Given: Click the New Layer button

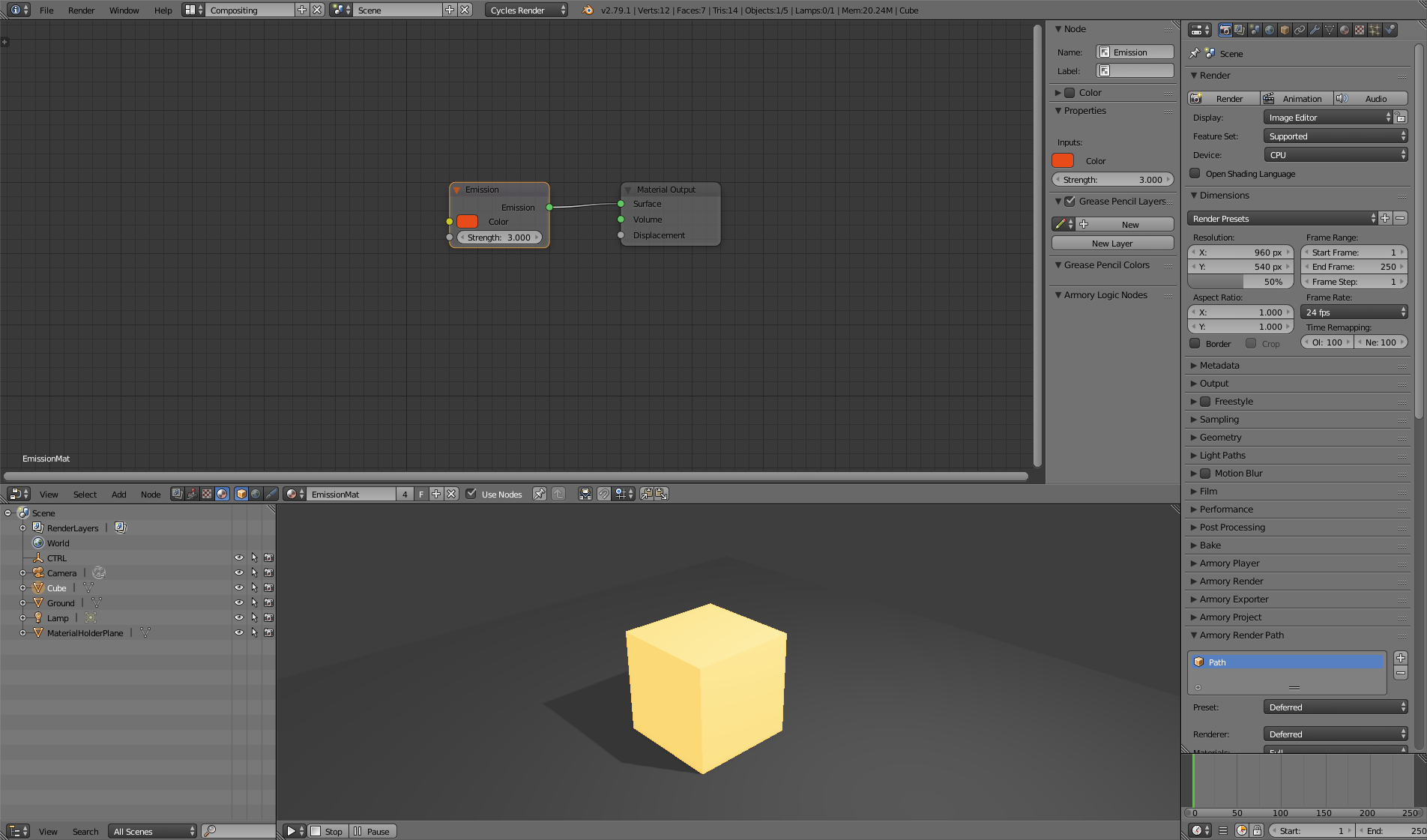Looking at the screenshot, I should 1112,244.
